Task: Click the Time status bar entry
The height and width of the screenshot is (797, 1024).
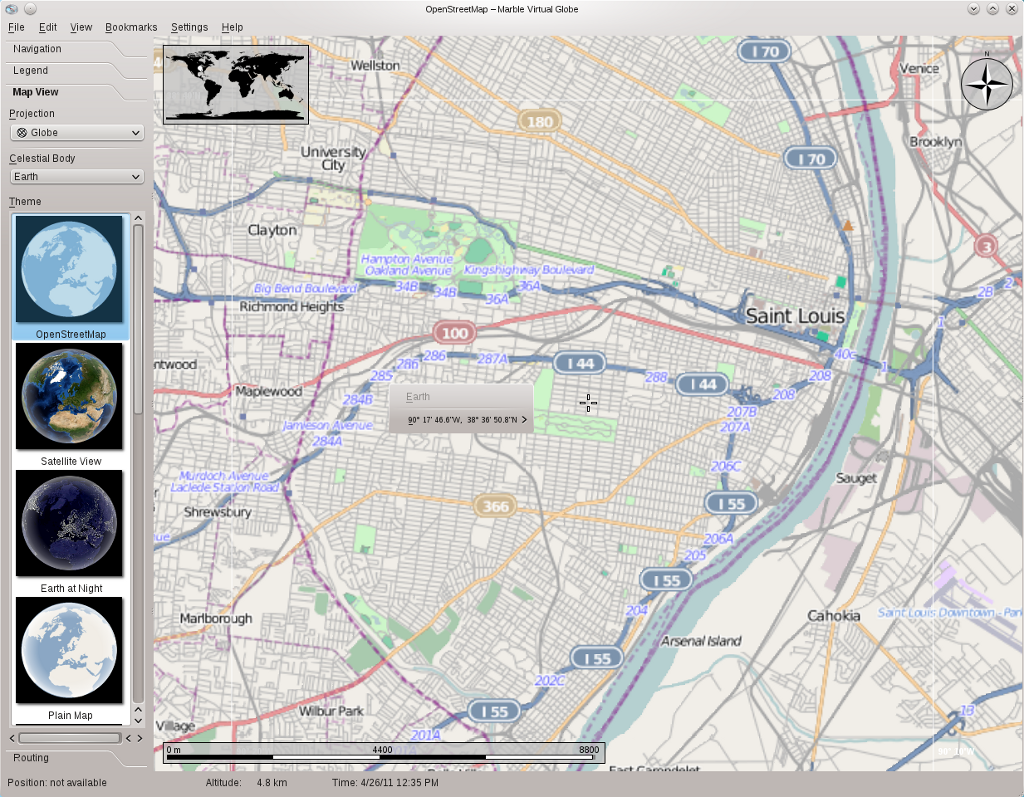Action: [385, 783]
